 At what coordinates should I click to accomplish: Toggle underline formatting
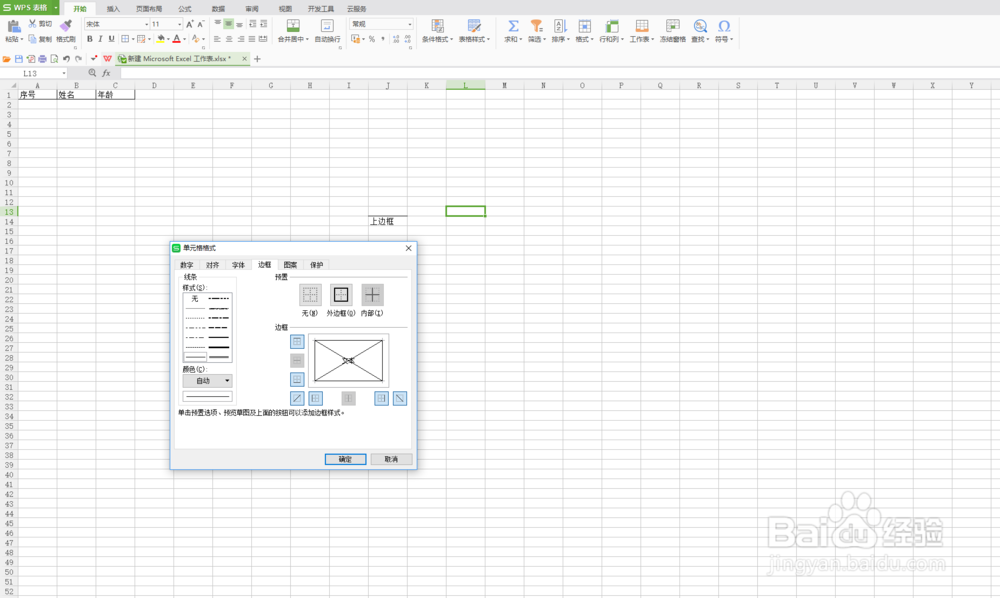point(110,39)
